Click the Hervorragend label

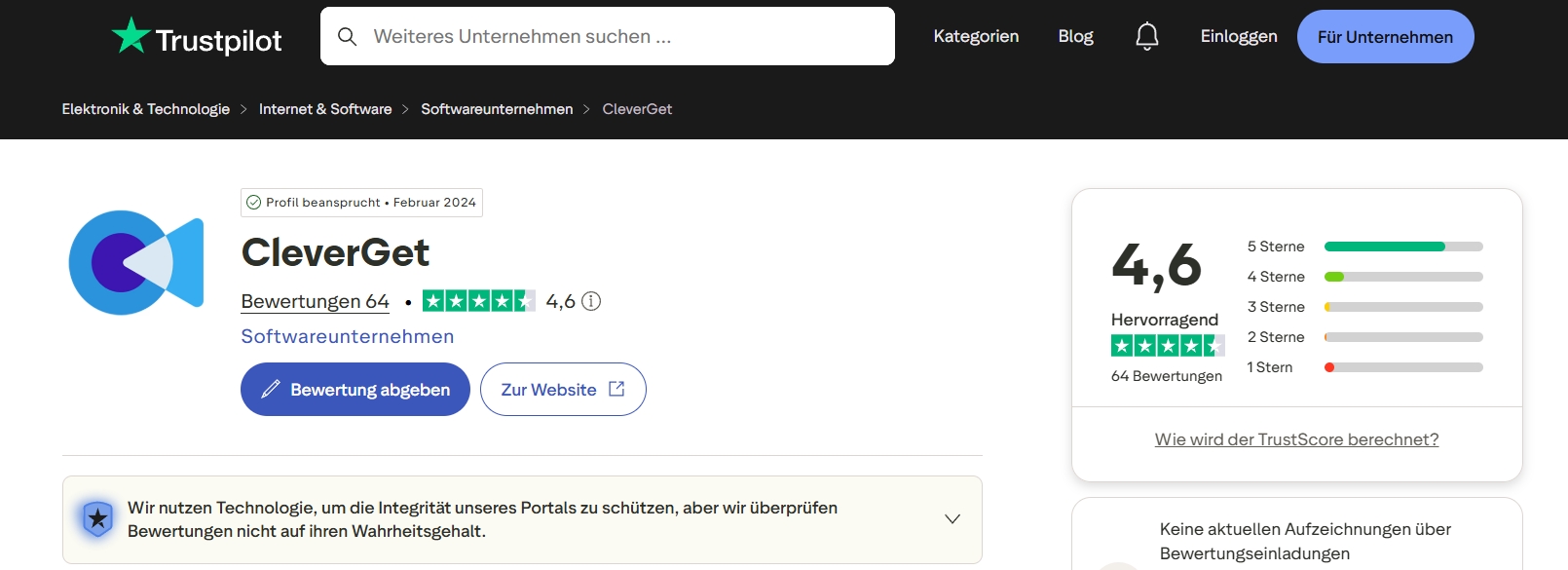pos(1165,320)
